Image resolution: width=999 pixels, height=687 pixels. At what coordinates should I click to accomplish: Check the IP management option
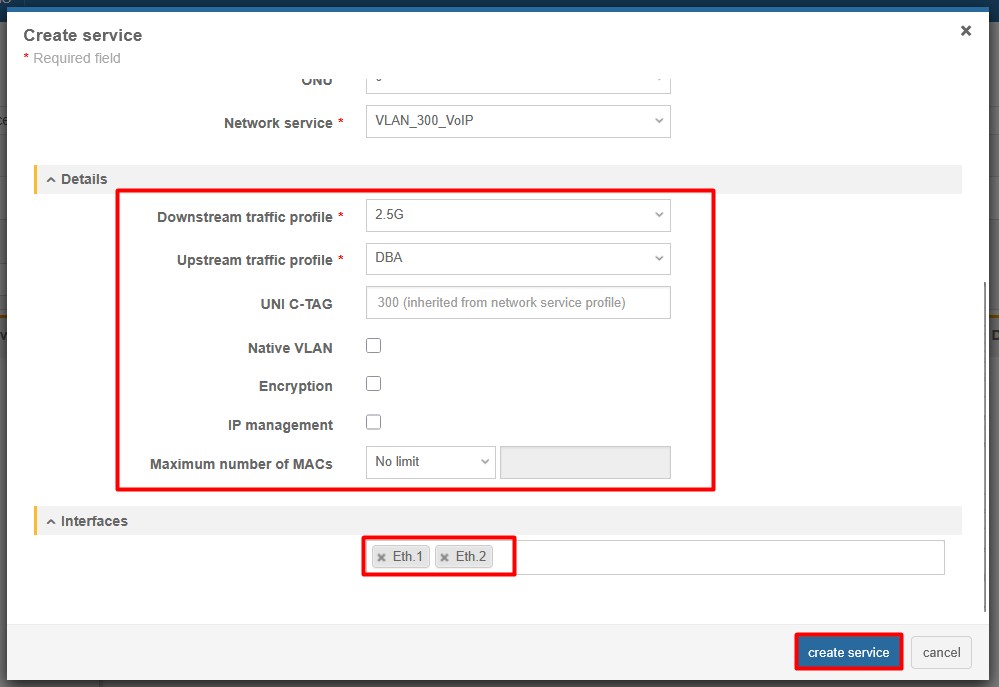click(373, 423)
